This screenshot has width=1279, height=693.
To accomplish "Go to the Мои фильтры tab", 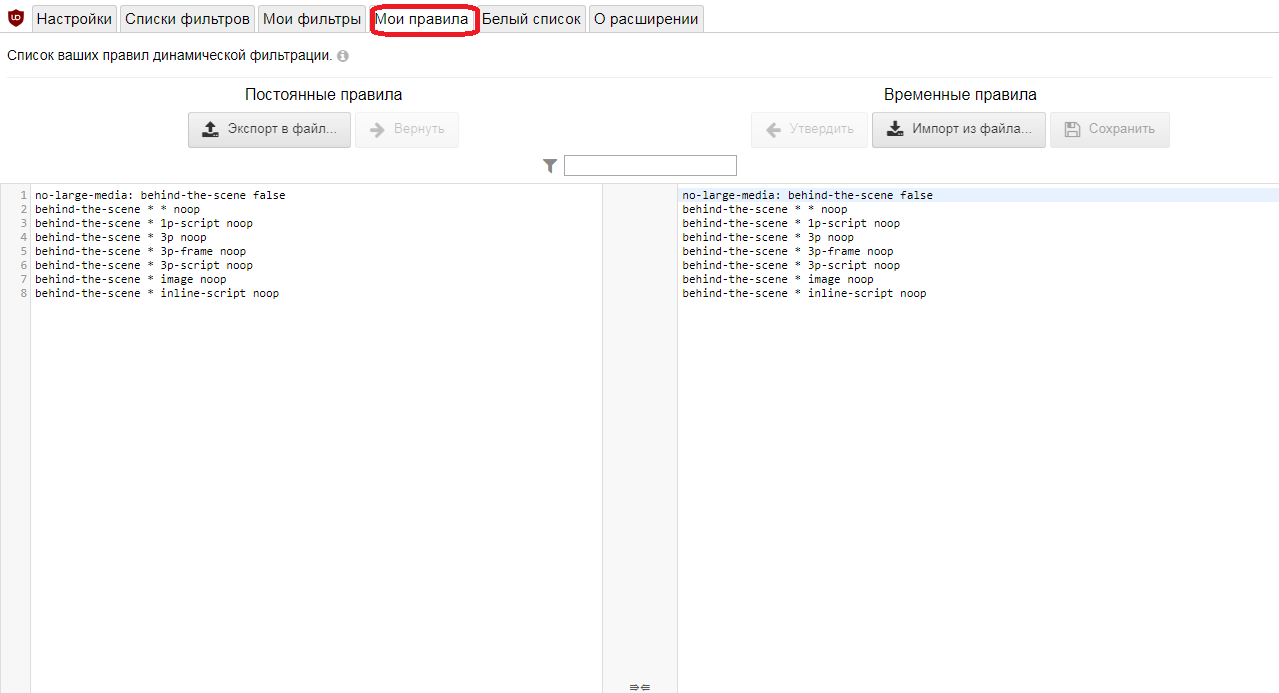I will coord(312,19).
